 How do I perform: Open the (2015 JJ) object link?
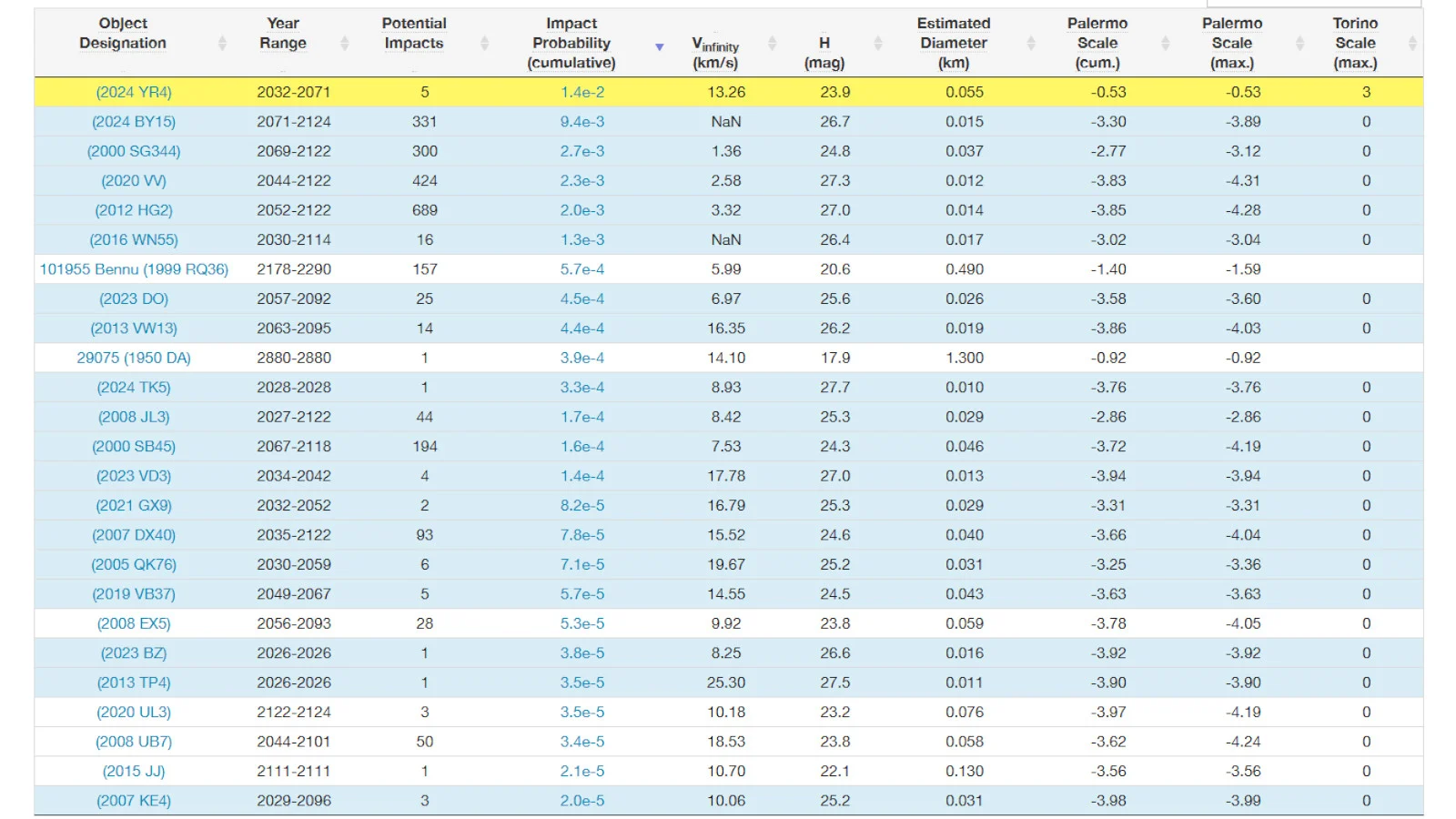click(x=134, y=771)
